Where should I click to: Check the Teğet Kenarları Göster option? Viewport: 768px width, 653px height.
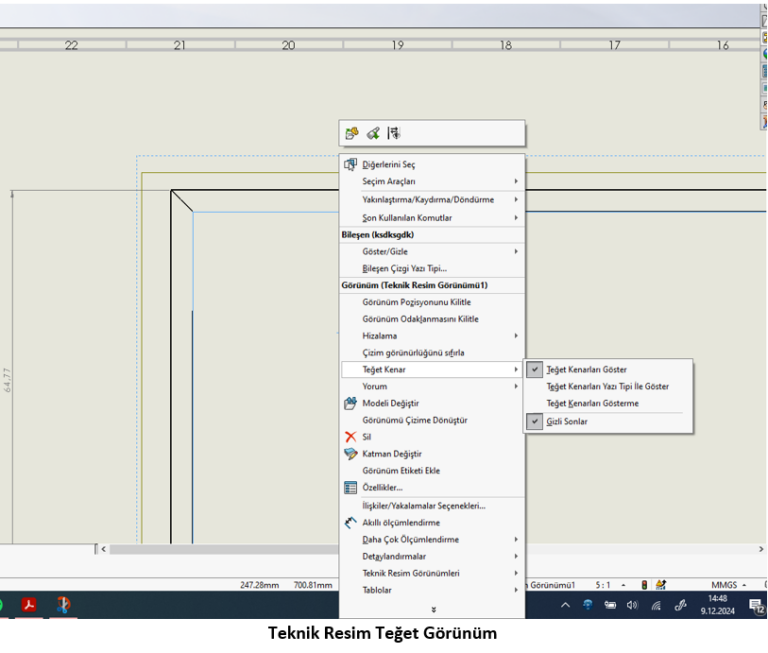click(x=587, y=369)
